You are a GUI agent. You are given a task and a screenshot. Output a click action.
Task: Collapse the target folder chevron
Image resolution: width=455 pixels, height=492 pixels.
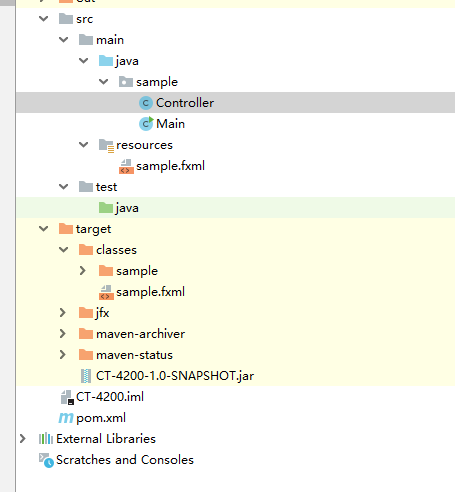tap(44, 229)
